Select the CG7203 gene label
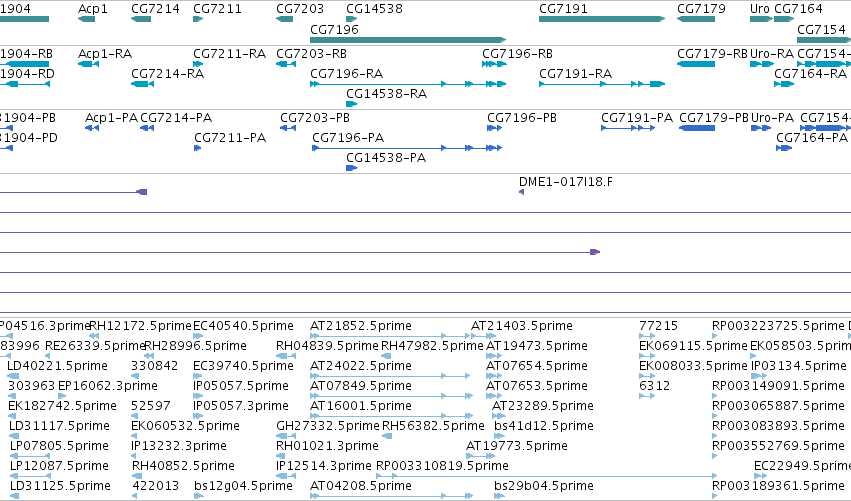Screen dimensions: 851x501 [x=300, y=9]
